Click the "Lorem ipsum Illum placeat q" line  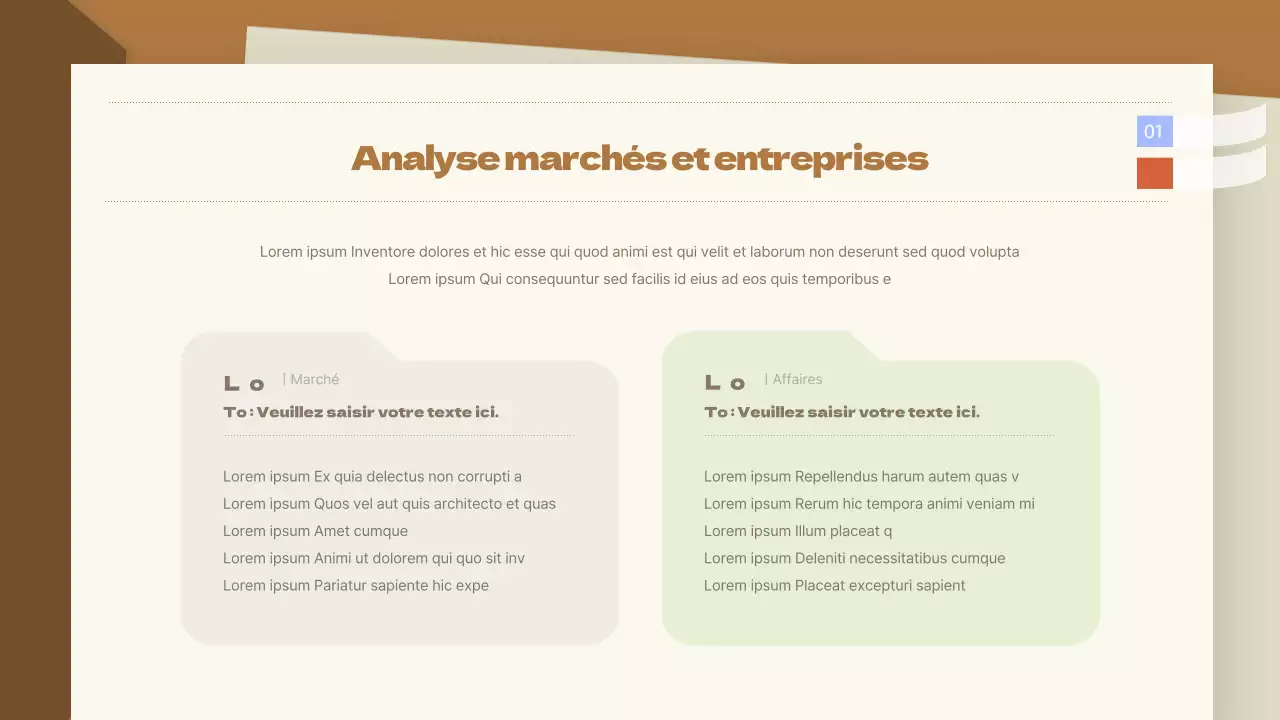click(x=798, y=531)
